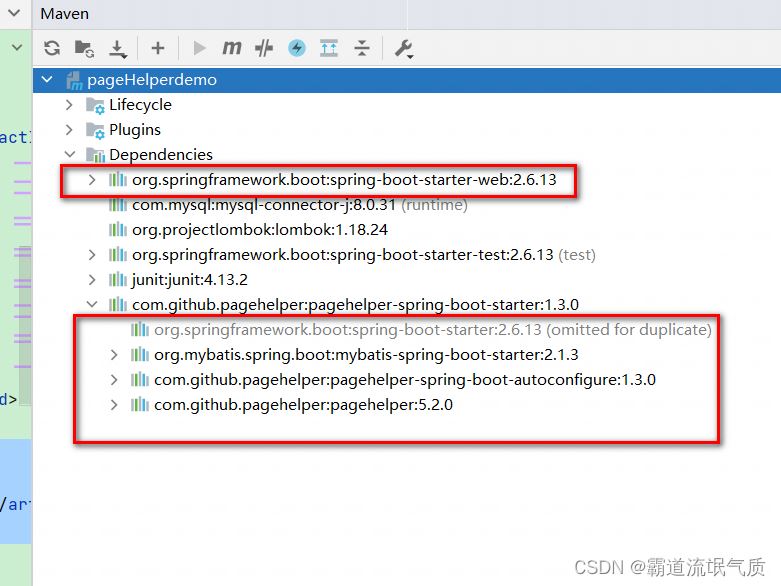Click the pageHelperdemo Maven module icon
The width and height of the screenshot is (781, 586).
point(74,80)
